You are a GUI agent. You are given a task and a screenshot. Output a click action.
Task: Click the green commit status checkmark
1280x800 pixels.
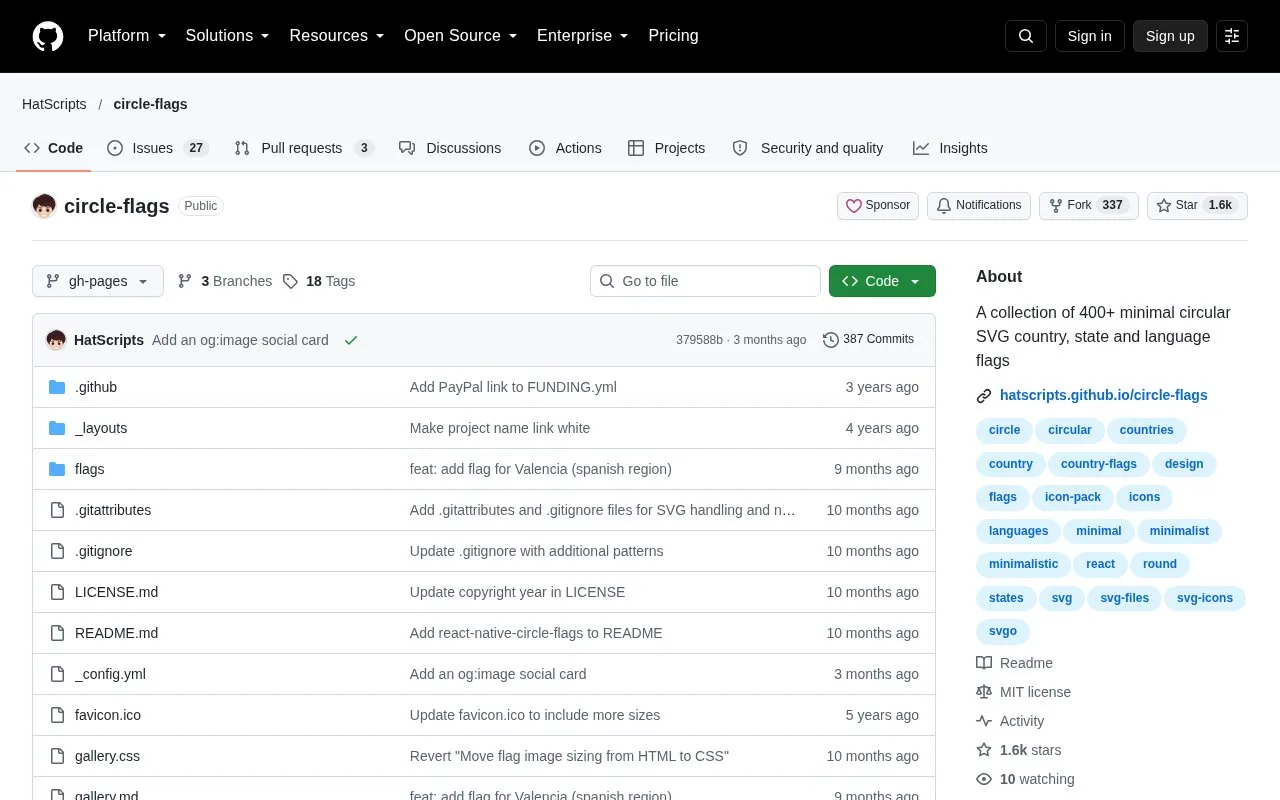pos(351,340)
